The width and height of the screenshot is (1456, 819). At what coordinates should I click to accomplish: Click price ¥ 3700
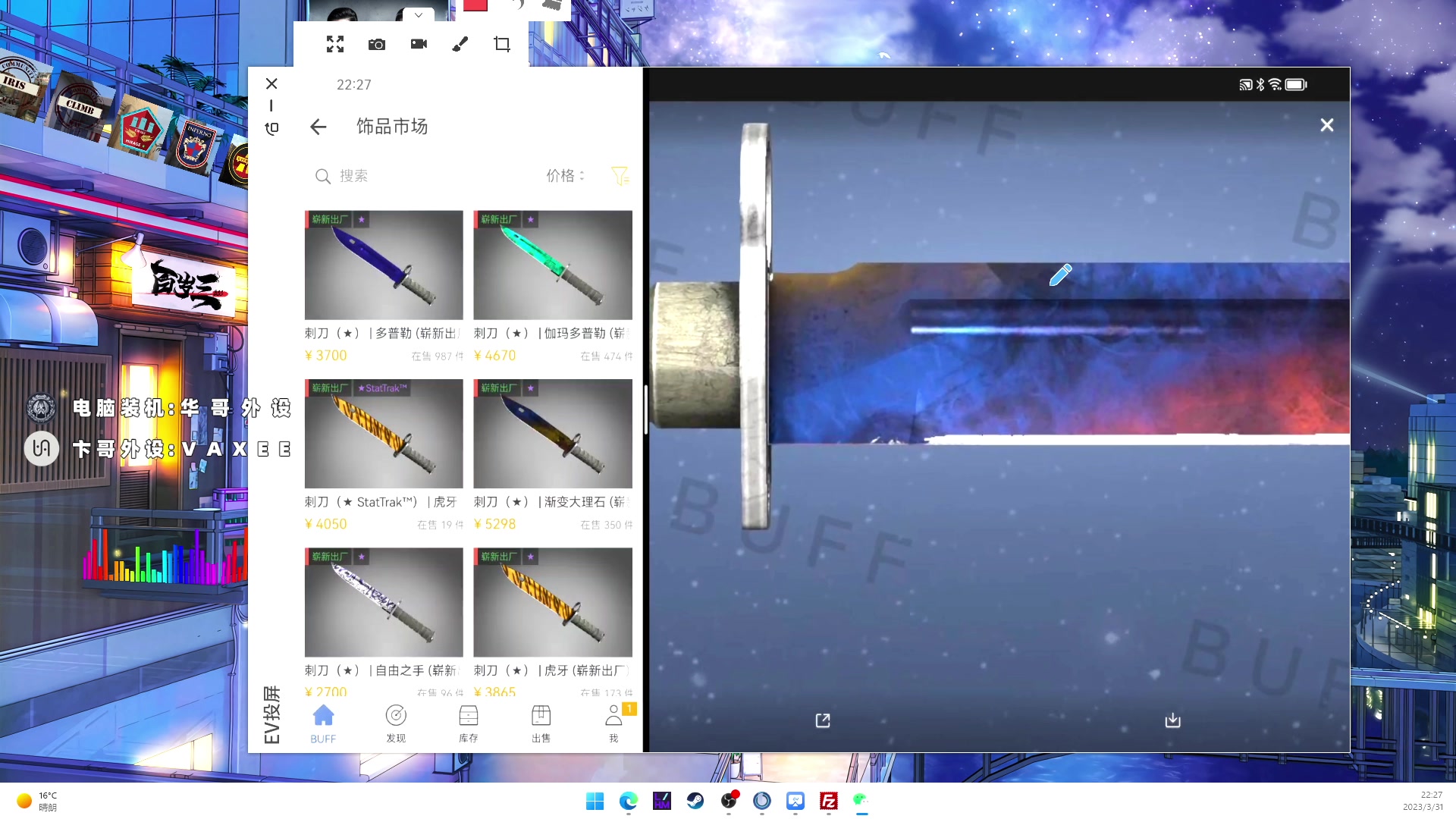click(x=326, y=356)
